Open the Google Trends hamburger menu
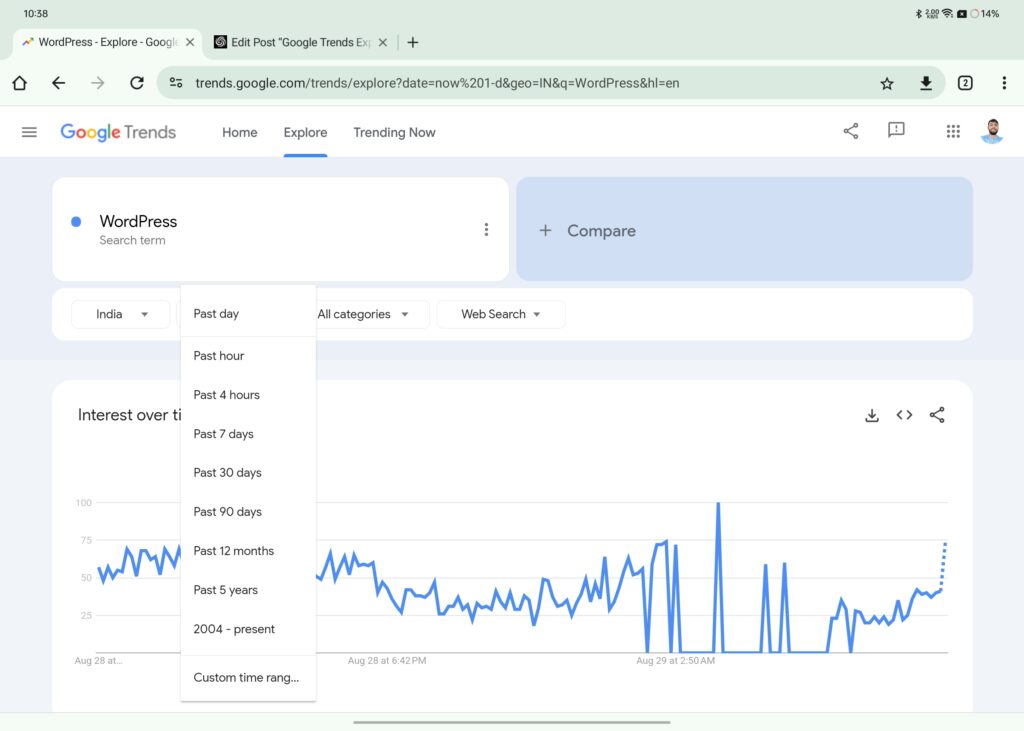The image size is (1024, 731). coord(29,132)
